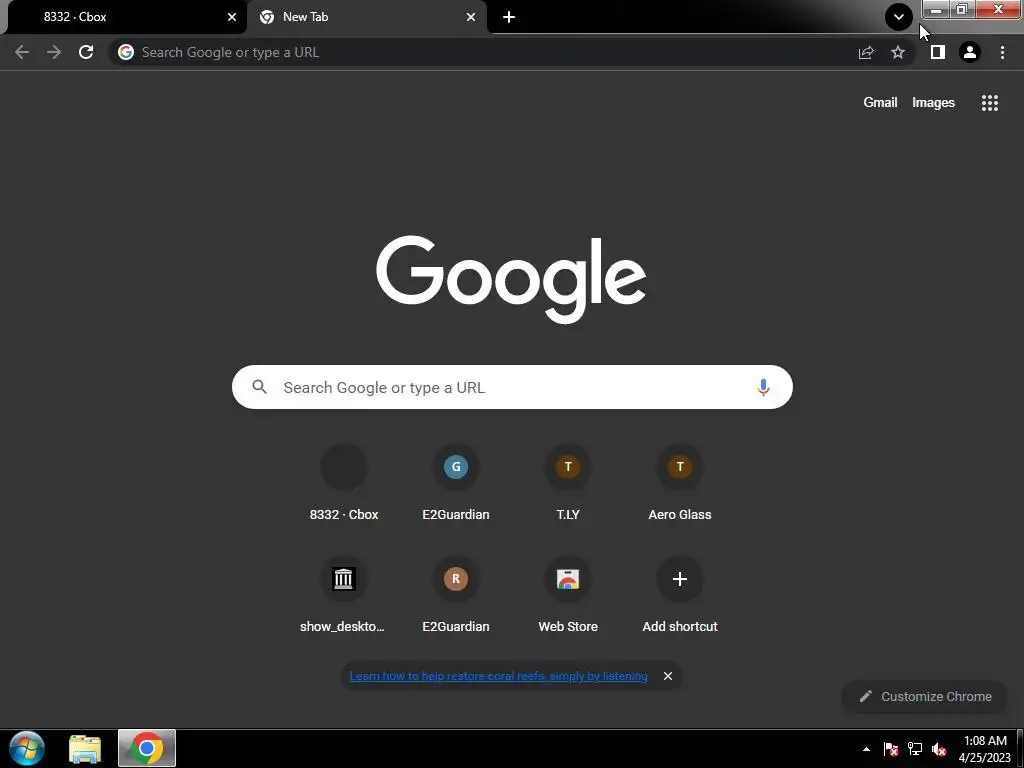
Task: Toggle the side panel icon
Action: coord(938,52)
